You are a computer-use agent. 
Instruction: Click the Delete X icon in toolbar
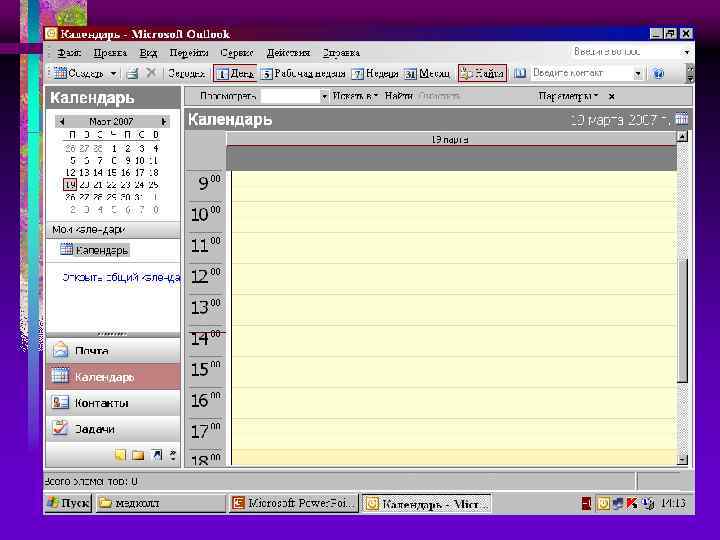(151, 73)
